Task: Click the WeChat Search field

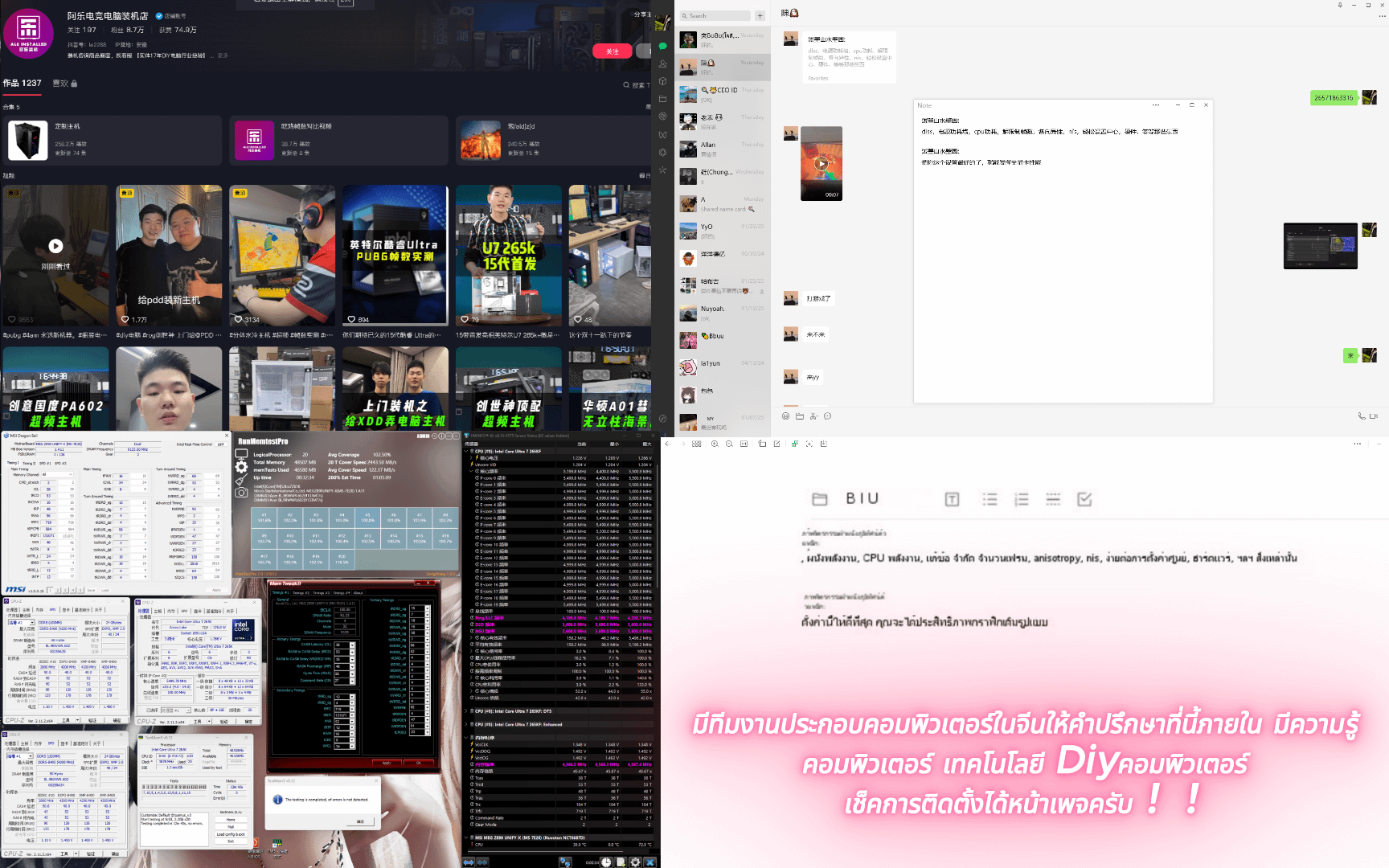Action: [x=715, y=15]
